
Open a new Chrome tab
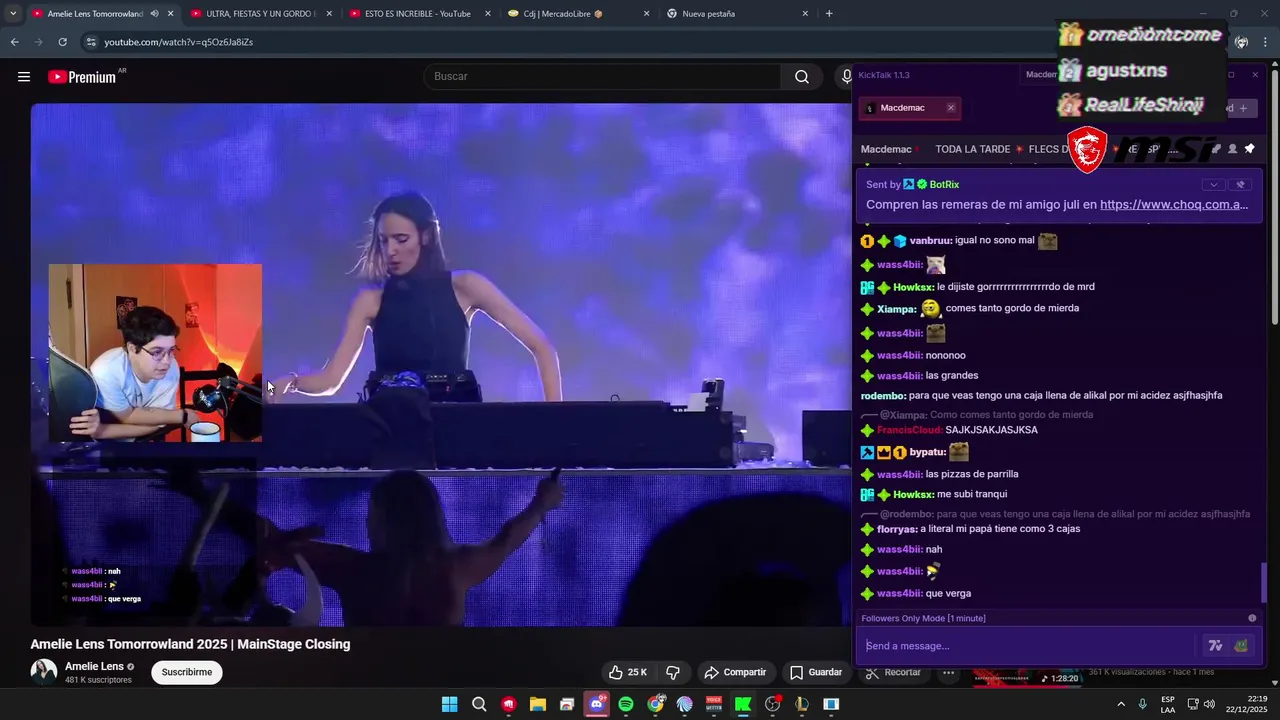829,14
